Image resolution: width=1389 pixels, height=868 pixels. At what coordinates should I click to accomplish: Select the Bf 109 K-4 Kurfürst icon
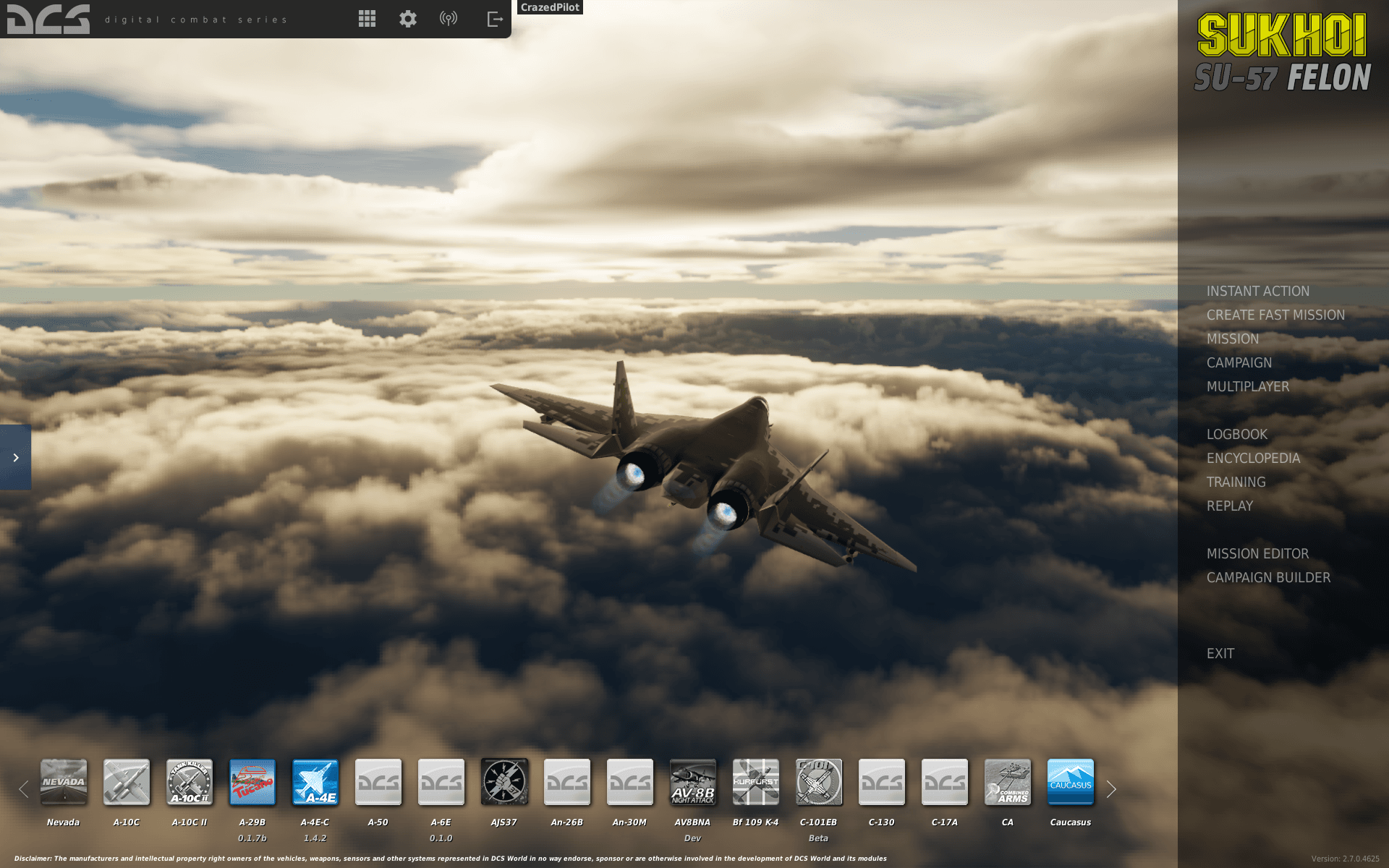(x=756, y=782)
